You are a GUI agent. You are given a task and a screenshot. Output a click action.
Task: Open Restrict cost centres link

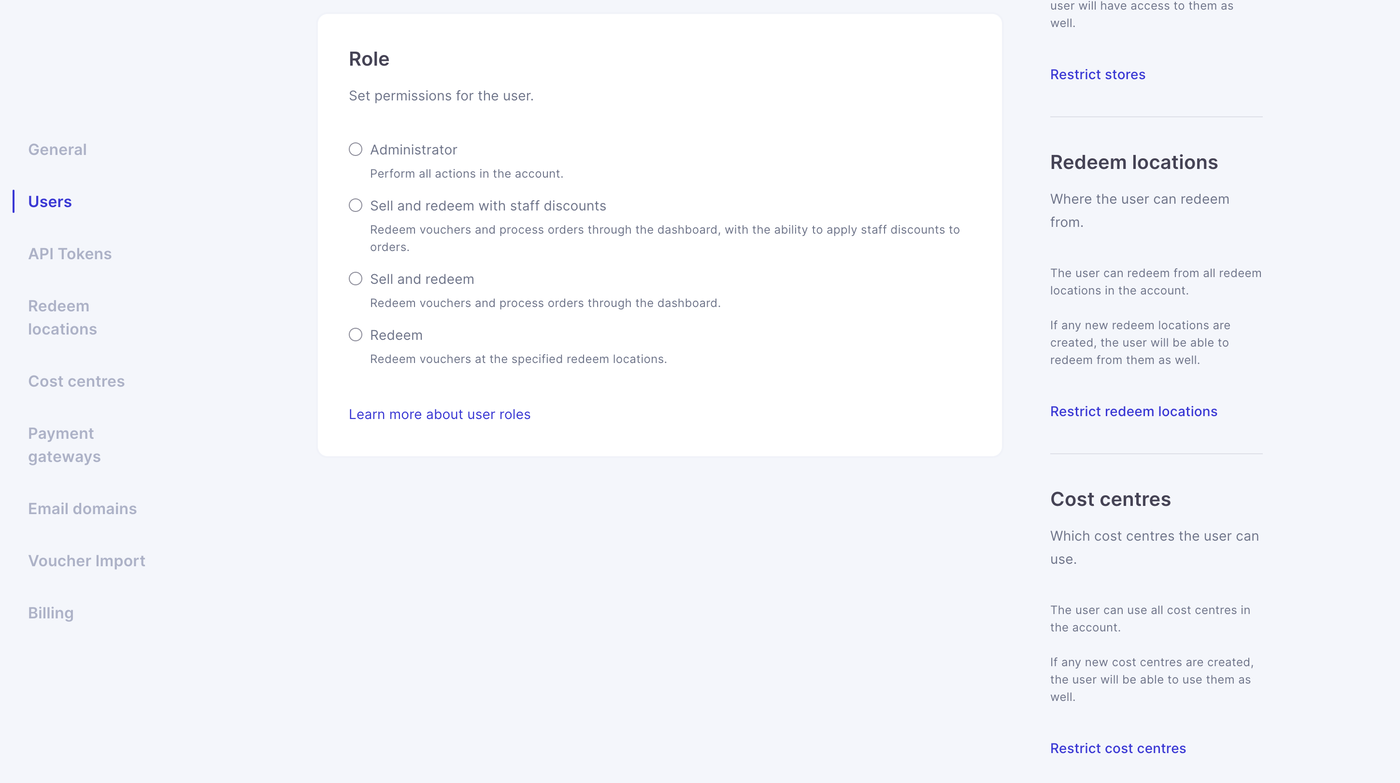pyautogui.click(x=1117, y=748)
